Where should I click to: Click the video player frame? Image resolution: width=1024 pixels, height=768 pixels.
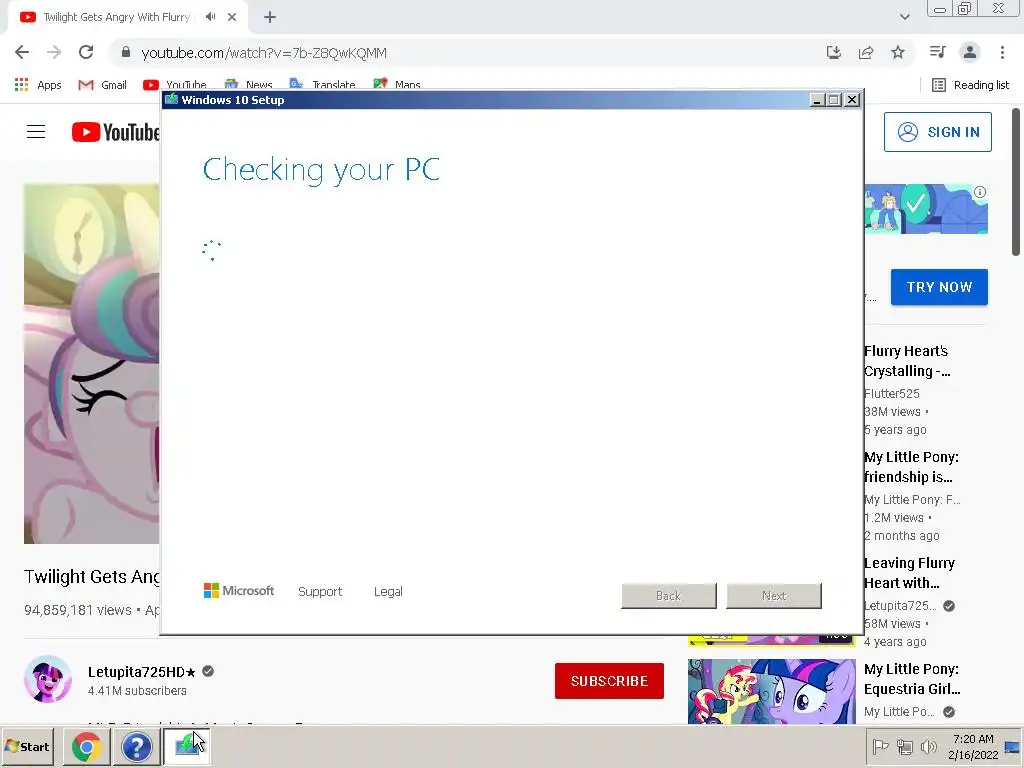(91, 364)
